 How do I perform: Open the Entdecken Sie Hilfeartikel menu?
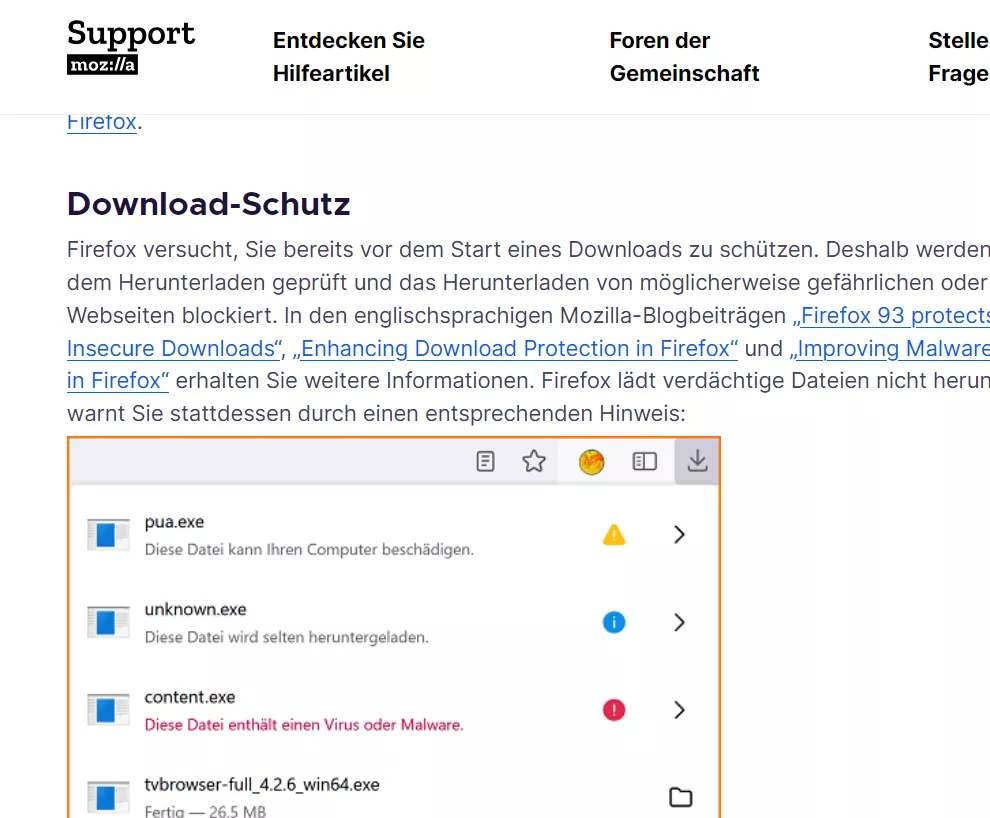(x=349, y=57)
